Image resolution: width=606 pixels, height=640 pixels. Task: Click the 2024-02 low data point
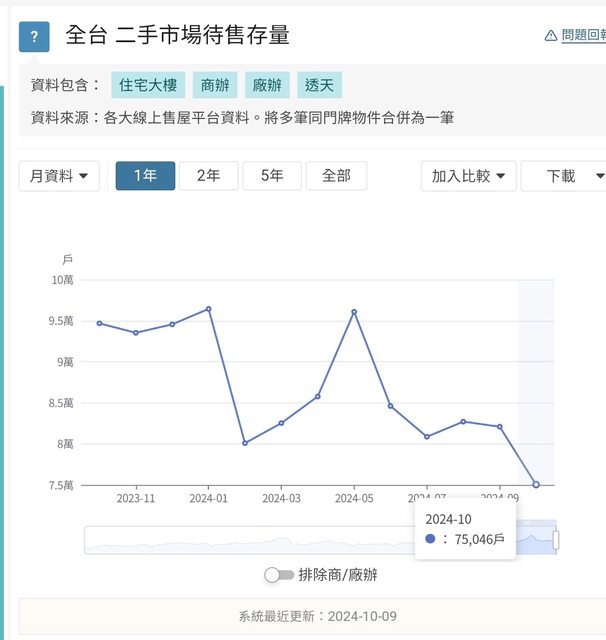coord(245,443)
